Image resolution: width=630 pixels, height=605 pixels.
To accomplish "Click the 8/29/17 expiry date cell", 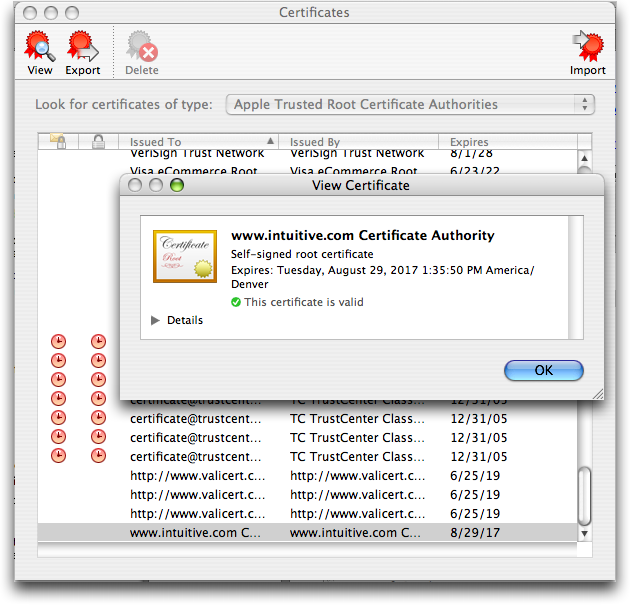I will click(475, 533).
